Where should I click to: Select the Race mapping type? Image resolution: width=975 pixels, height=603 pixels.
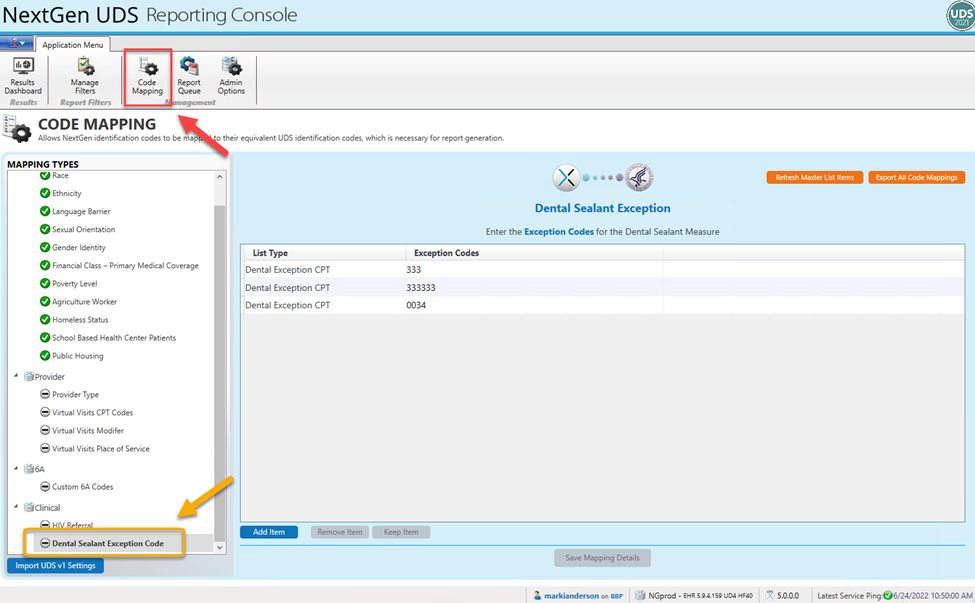point(60,175)
